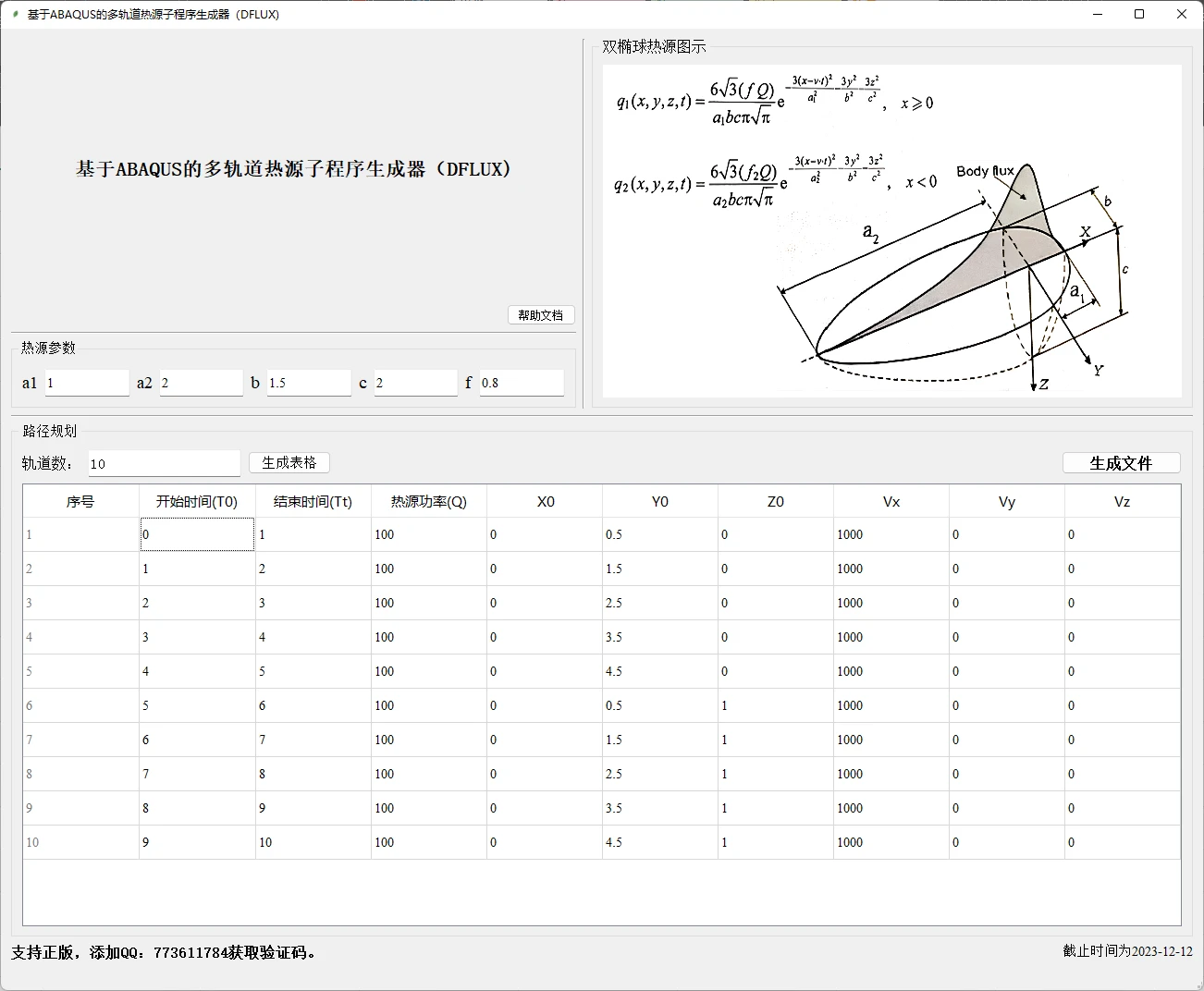Select row 7 Vy cell showing 0
This screenshot has width=1204, height=991.
pos(1007,740)
